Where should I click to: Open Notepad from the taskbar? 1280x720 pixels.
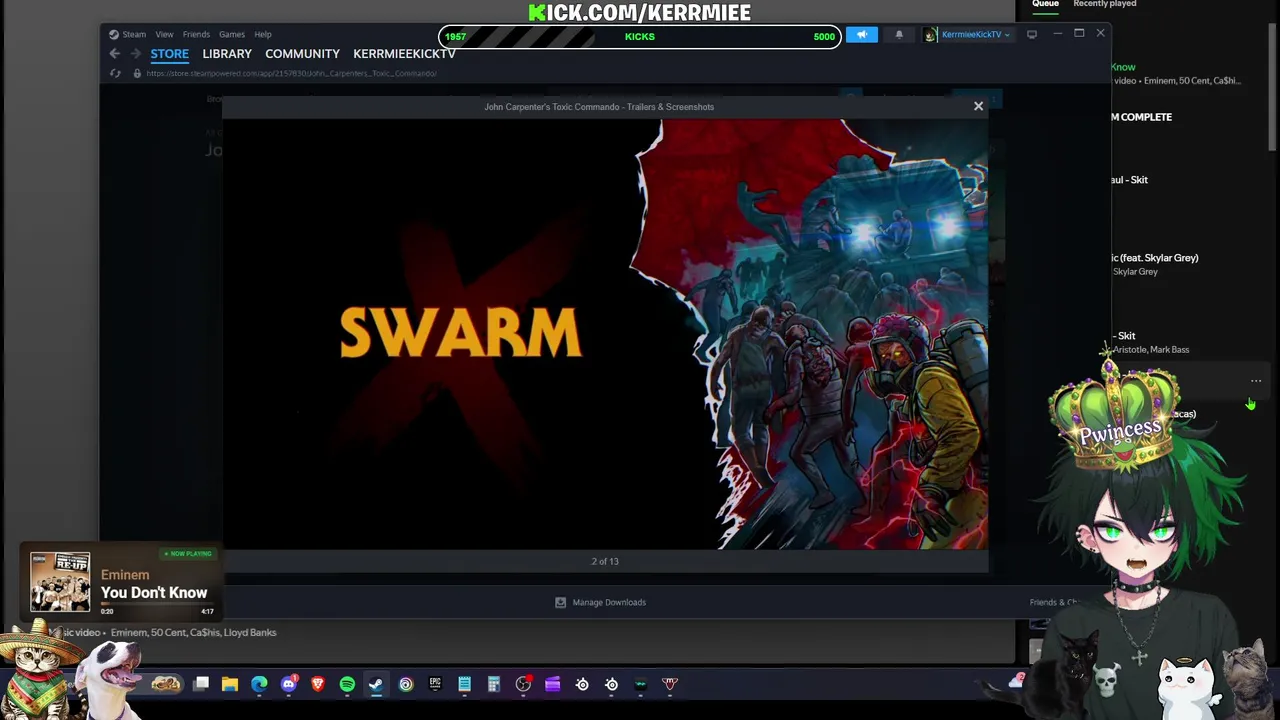464,684
